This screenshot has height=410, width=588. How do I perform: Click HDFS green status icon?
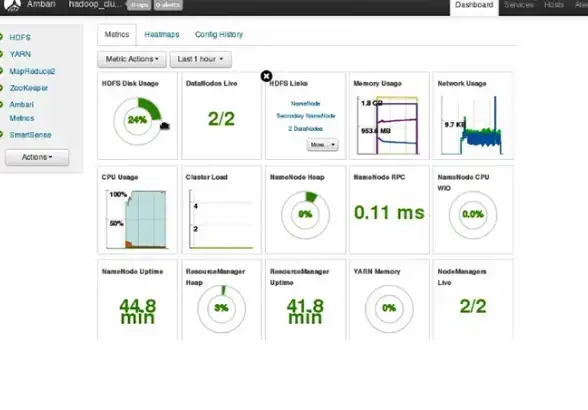click(x=1, y=37)
